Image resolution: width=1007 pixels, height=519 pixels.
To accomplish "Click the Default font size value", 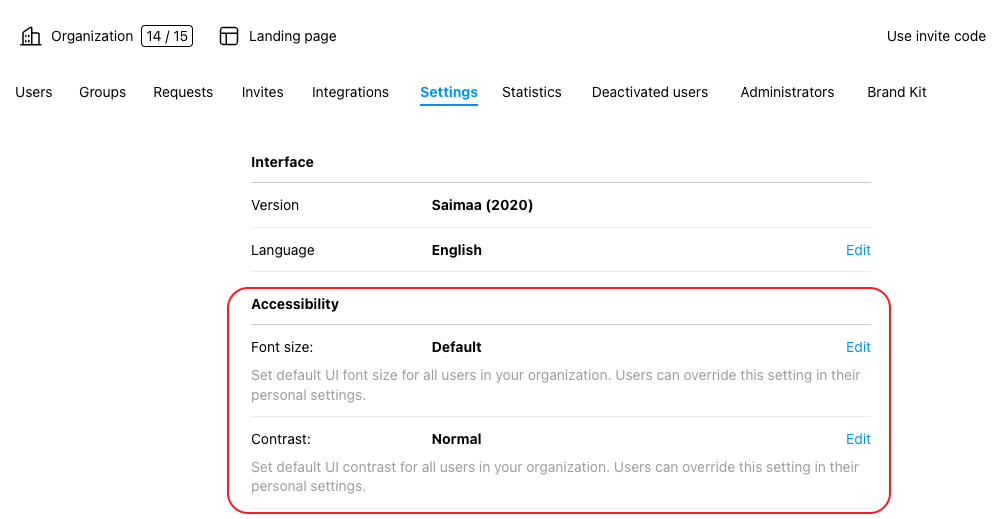I will (x=457, y=347).
